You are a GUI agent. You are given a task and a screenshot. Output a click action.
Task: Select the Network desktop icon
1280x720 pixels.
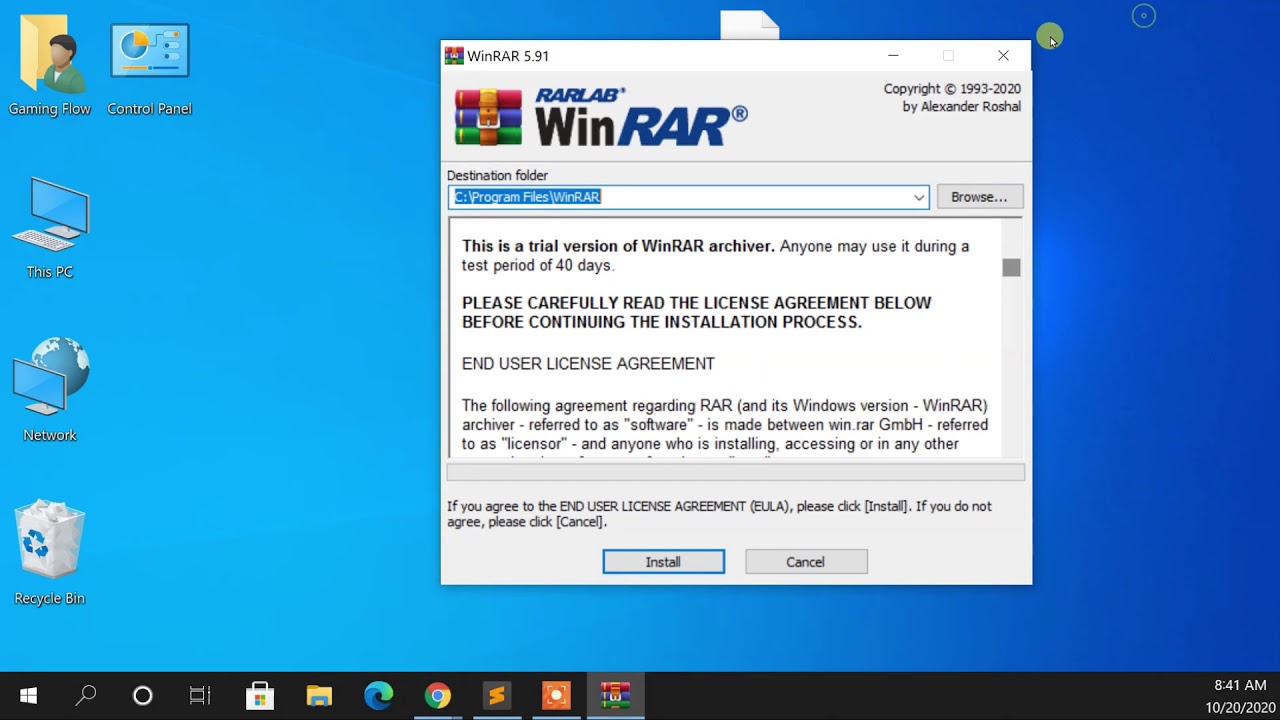(x=50, y=390)
